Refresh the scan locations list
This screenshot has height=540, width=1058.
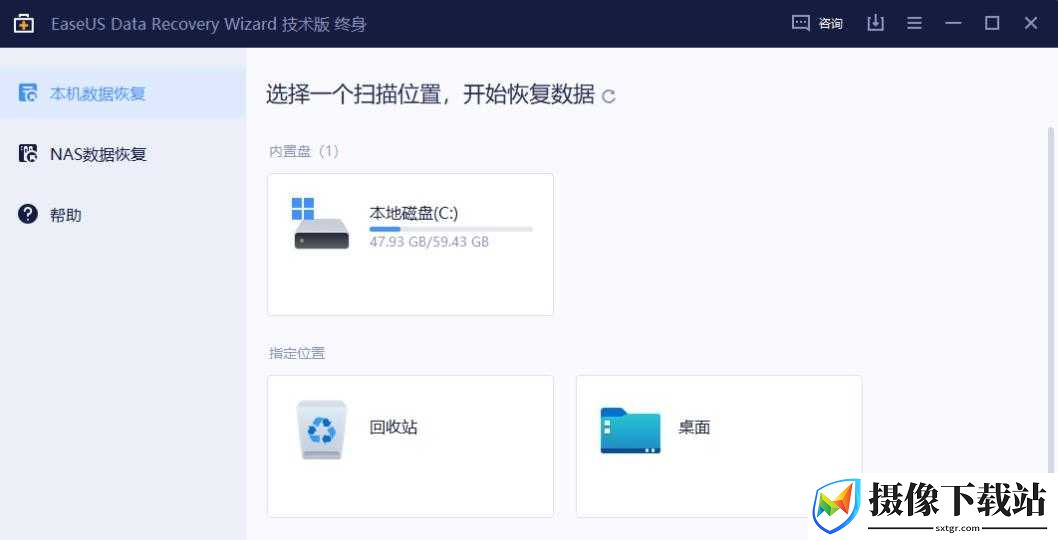click(608, 97)
